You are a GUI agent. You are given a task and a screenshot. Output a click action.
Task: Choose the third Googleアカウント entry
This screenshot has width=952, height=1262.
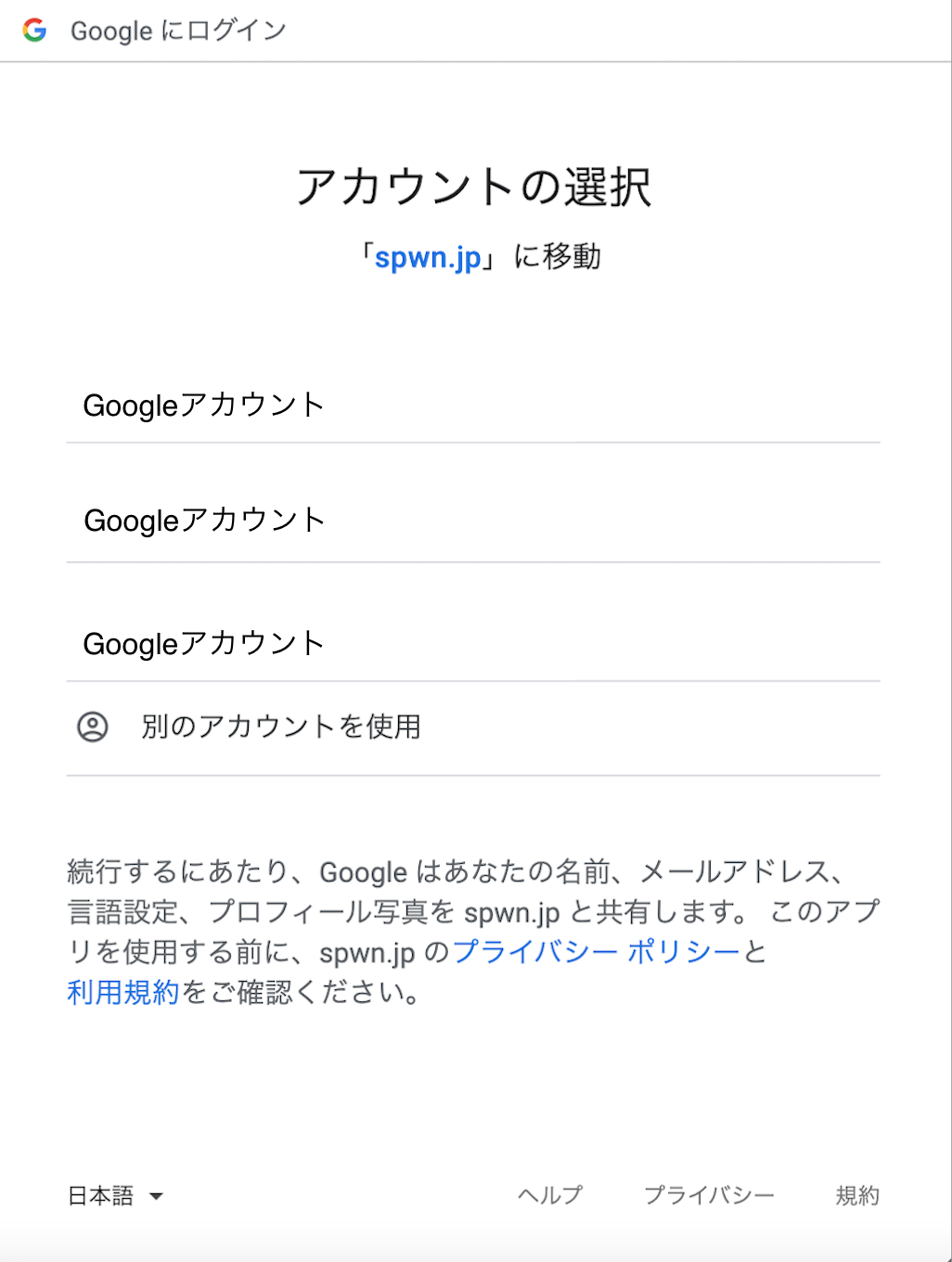pyautogui.click(x=473, y=643)
